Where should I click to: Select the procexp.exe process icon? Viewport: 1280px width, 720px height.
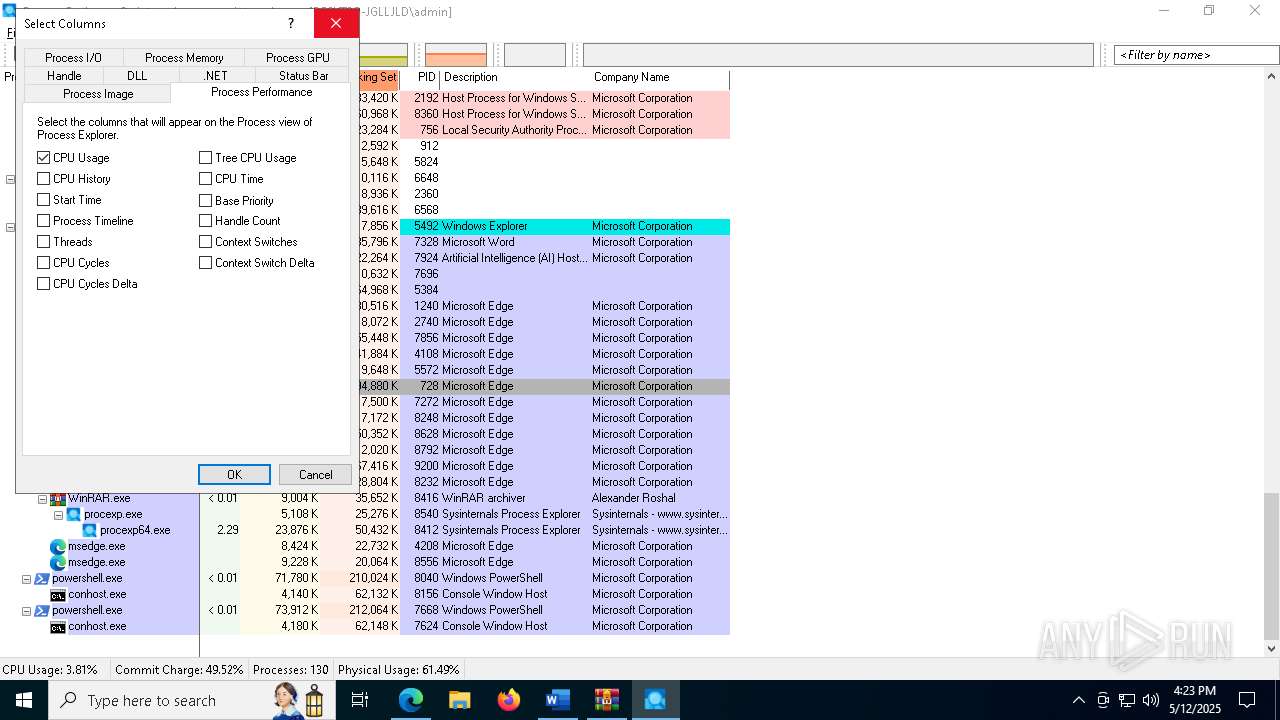(x=74, y=514)
